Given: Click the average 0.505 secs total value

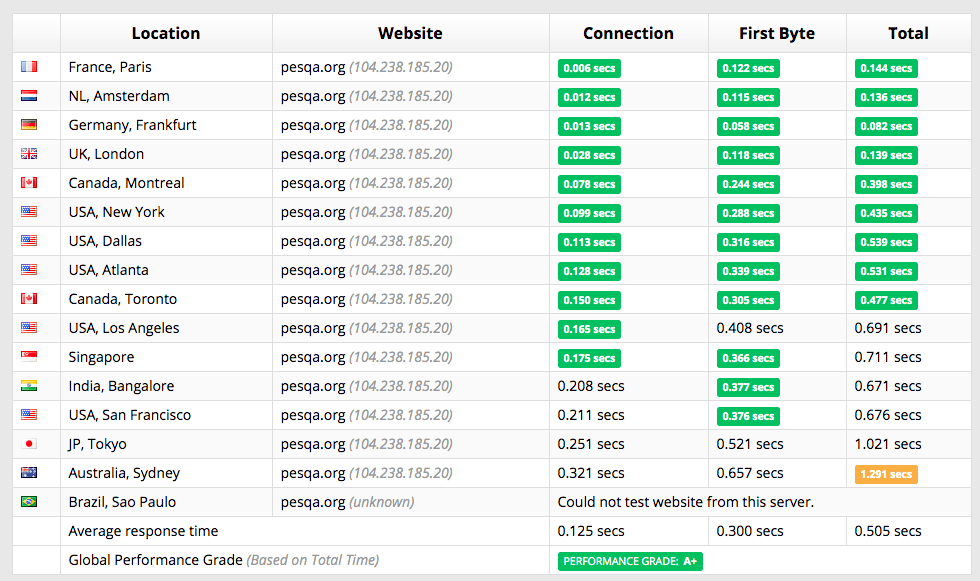Looking at the screenshot, I should (x=888, y=531).
